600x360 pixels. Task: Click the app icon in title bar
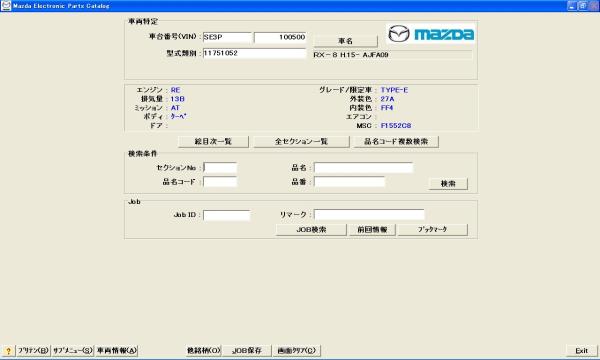(x=6, y=6)
